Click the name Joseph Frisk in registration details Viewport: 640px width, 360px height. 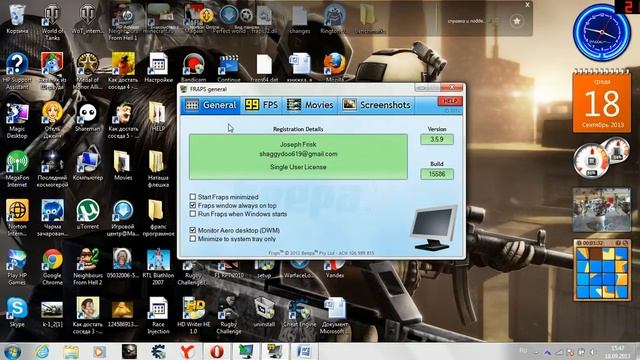tap(298, 144)
